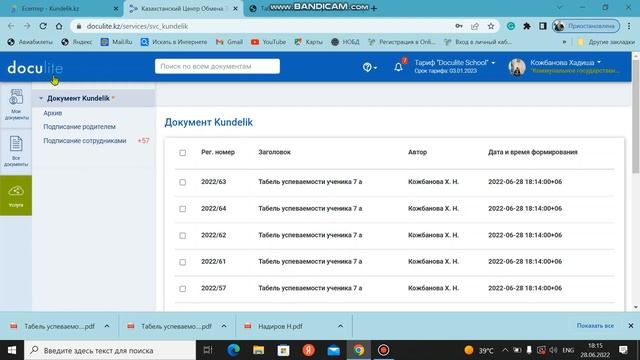Open Bandicam recorder from the taskbar
The height and width of the screenshot is (360, 640).
(x=383, y=350)
